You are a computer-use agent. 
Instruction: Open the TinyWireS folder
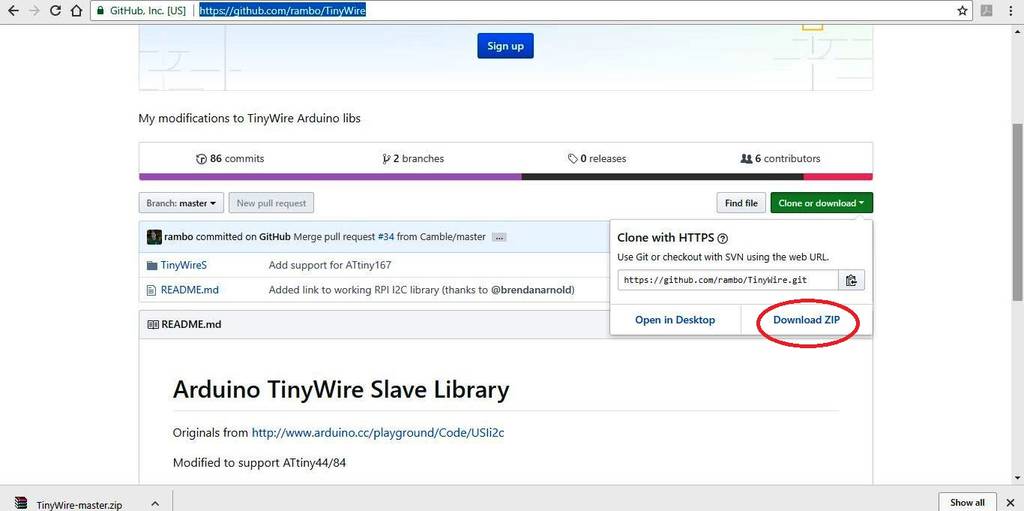click(184, 265)
